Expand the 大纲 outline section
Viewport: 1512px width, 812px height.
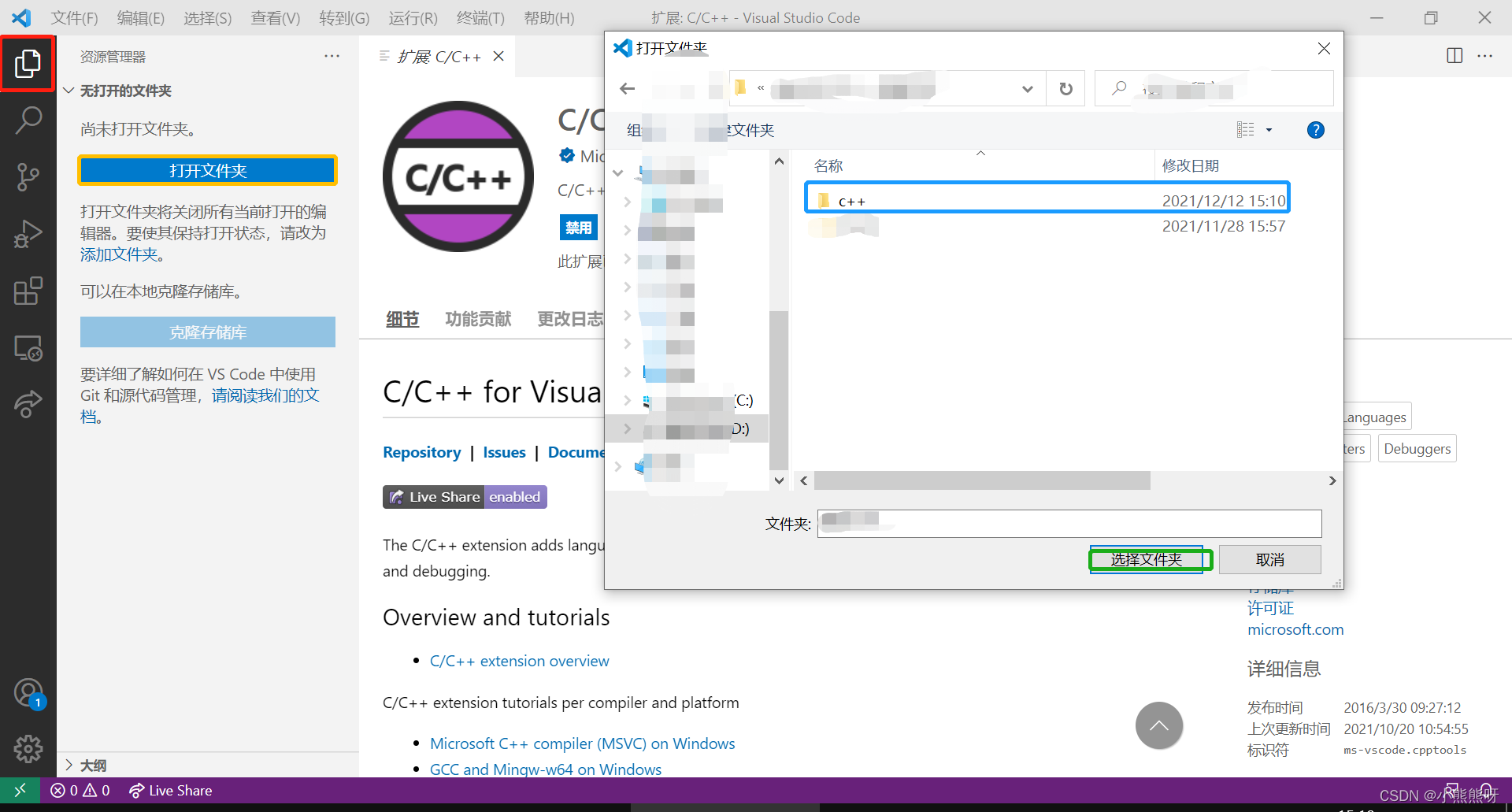click(69, 765)
